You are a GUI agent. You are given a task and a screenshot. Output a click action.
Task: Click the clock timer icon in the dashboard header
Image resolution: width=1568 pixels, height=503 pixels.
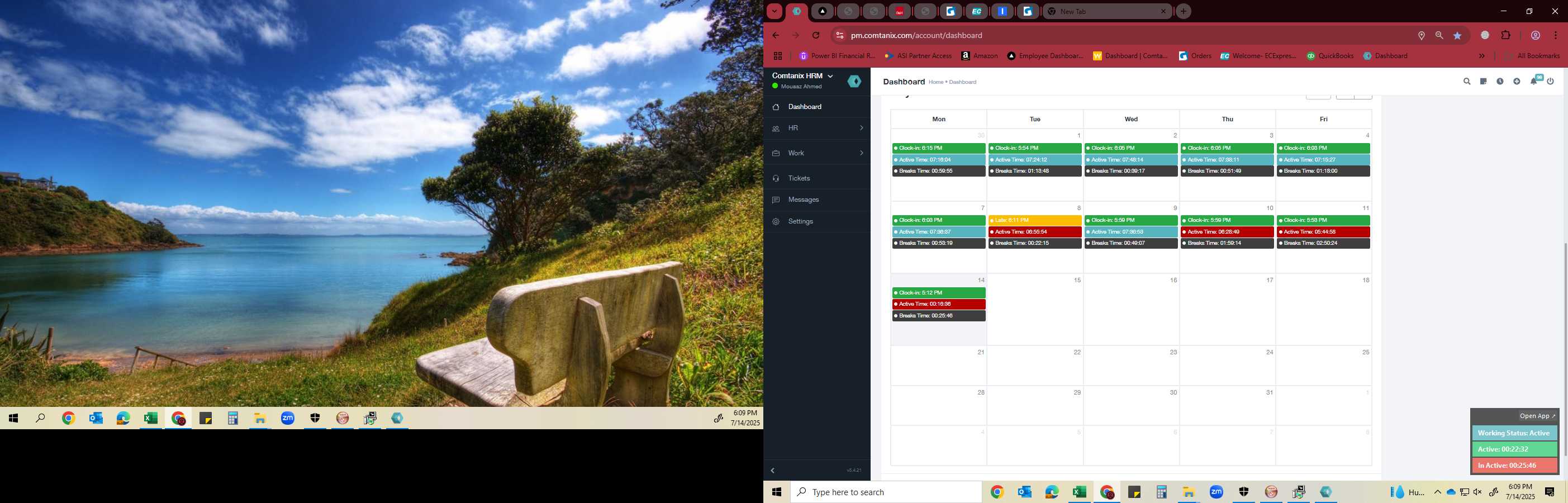pyautogui.click(x=1500, y=82)
